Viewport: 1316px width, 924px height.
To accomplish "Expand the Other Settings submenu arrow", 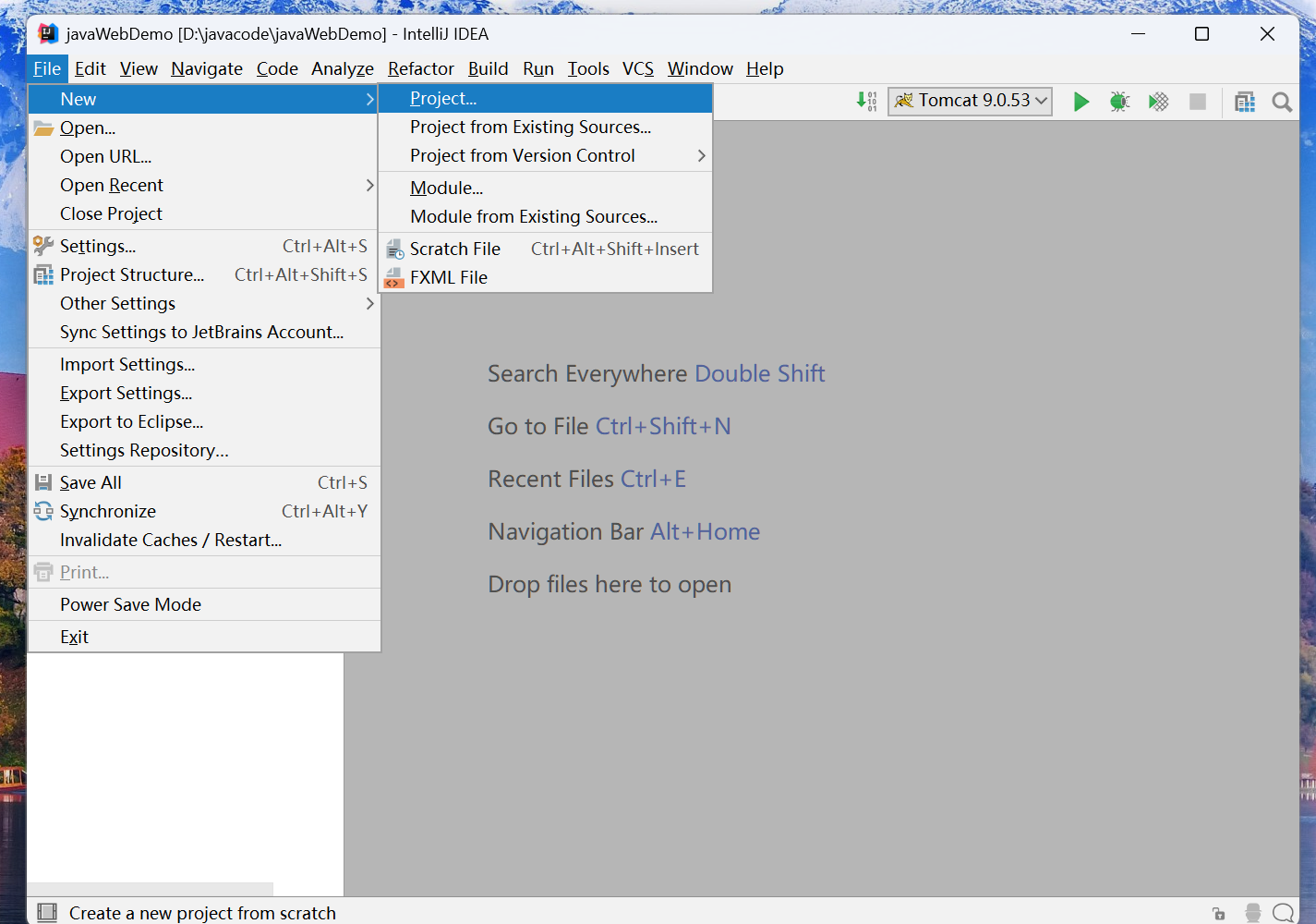I will tap(369, 303).
